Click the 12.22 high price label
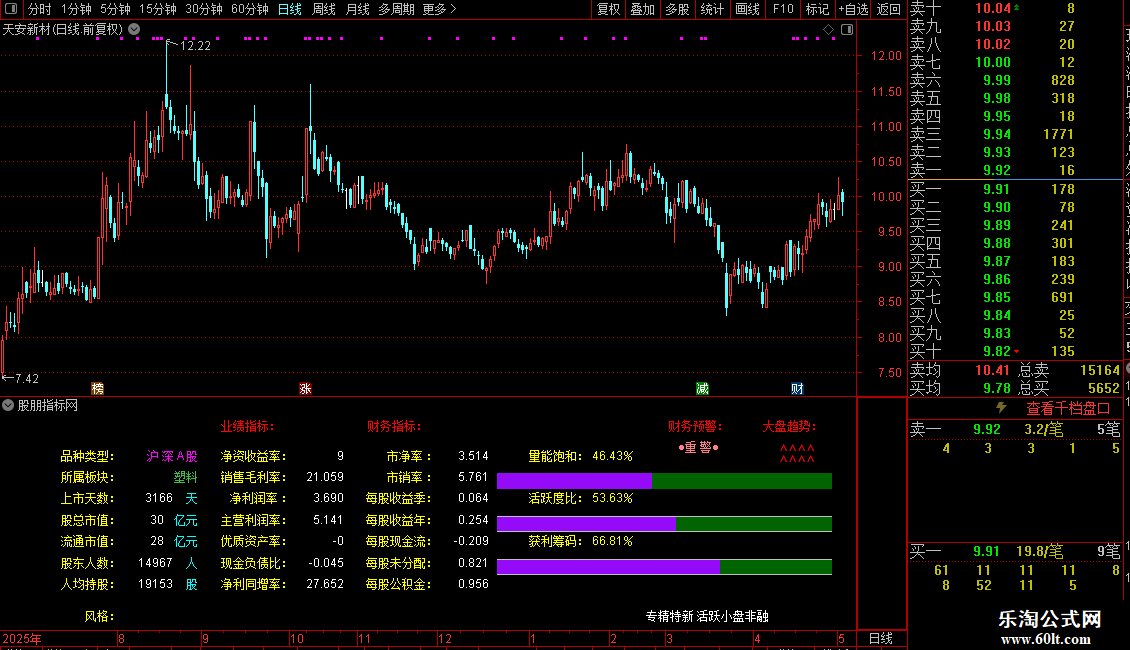This screenshot has width=1130, height=650. coord(195,46)
